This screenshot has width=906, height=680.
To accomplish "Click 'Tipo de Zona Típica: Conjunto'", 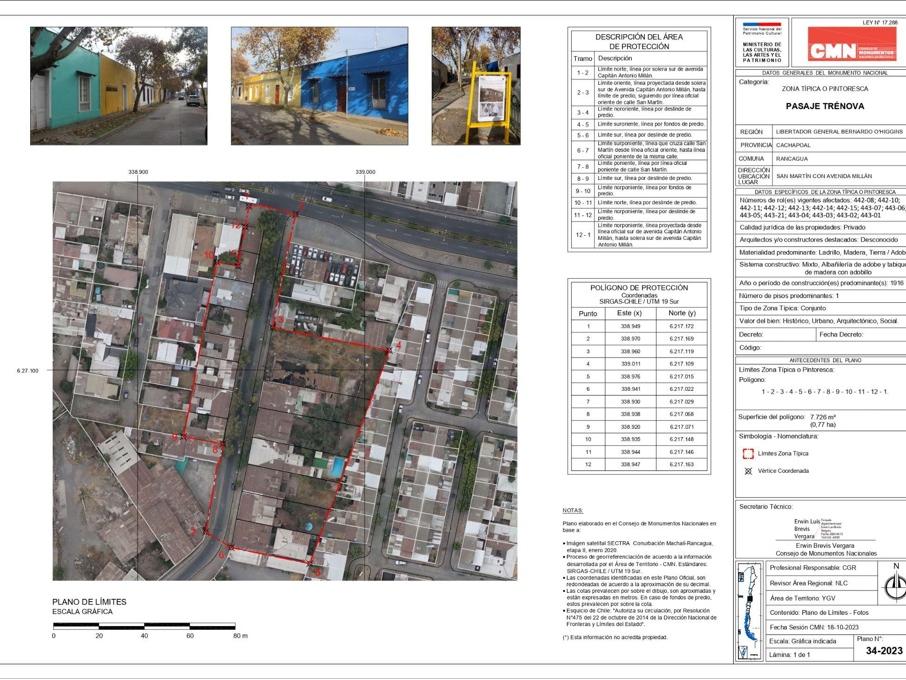I will 783,309.
